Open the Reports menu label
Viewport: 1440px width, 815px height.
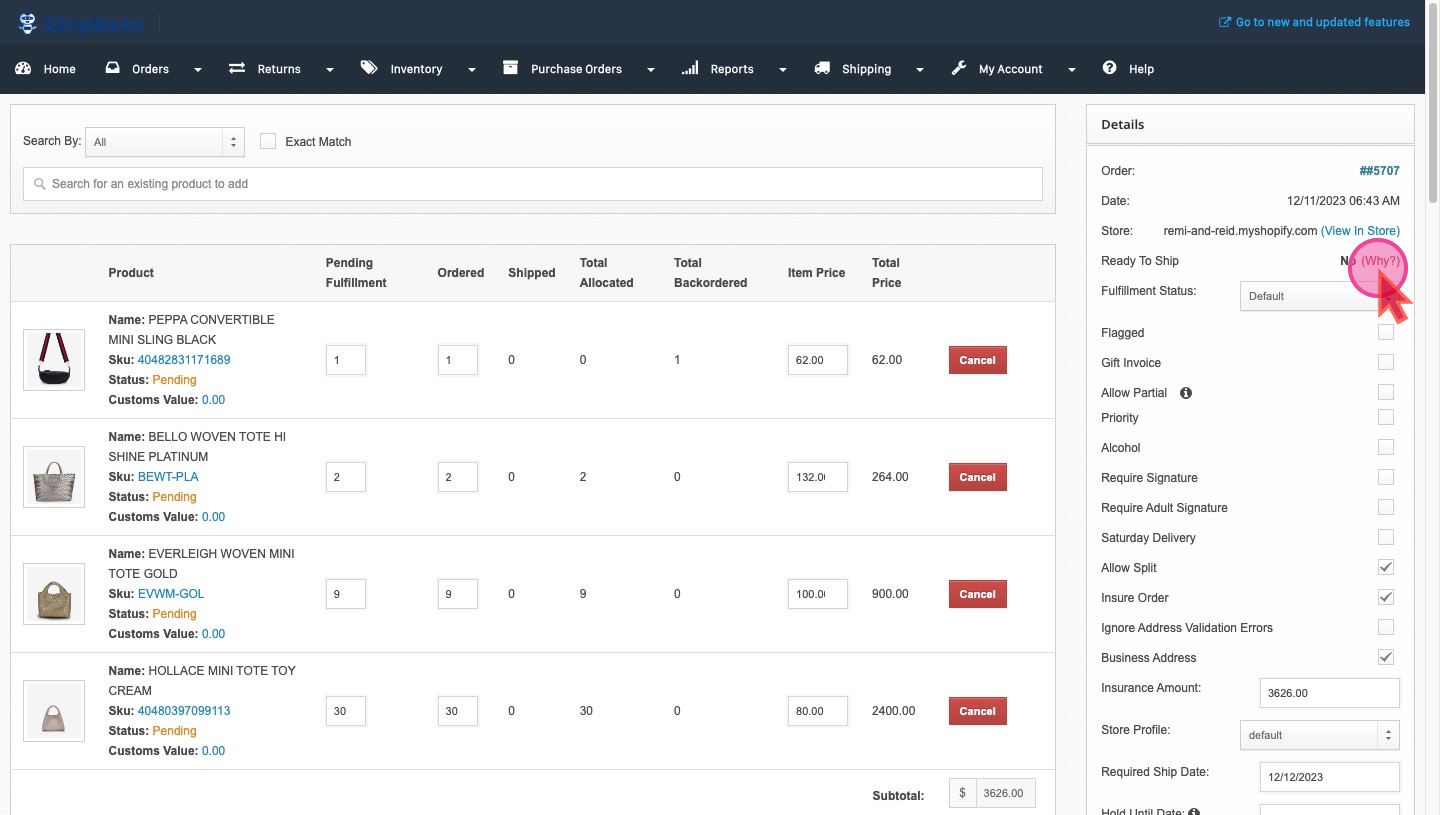732,69
